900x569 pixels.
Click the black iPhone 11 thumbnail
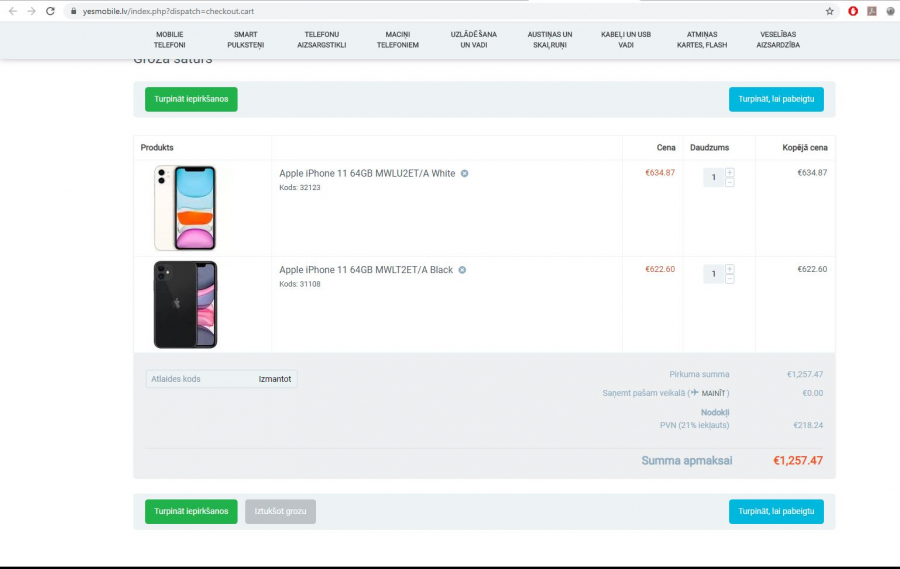pyautogui.click(x=185, y=304)
